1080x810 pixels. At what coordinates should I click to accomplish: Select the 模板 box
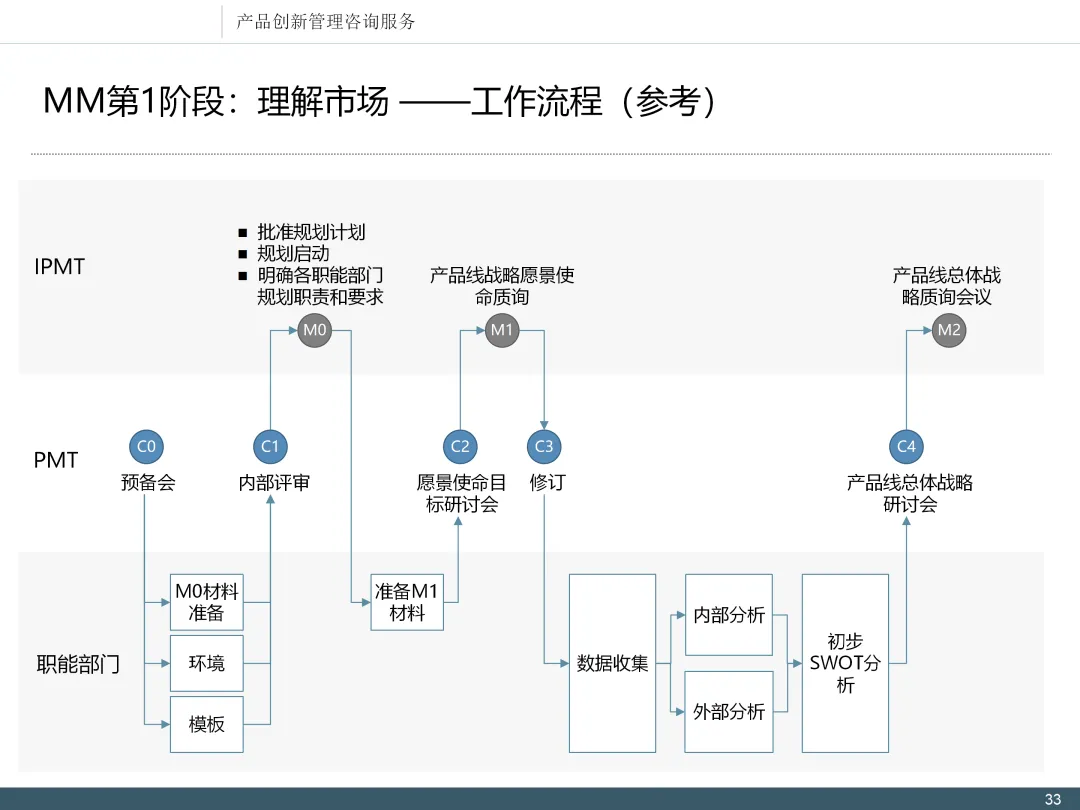[207, 724]
